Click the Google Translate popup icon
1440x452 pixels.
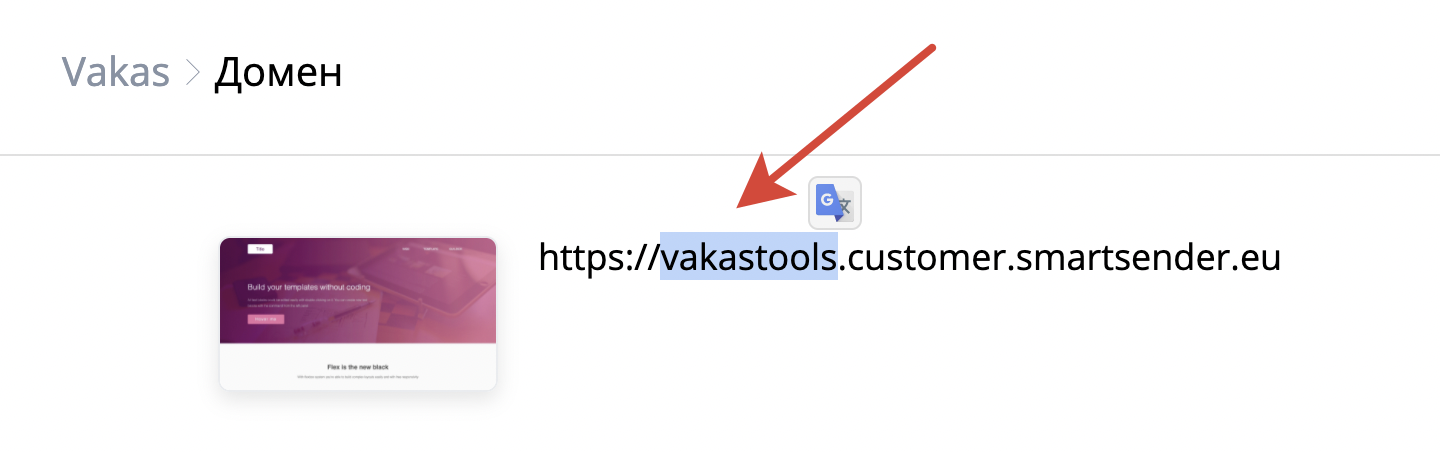coord(835,203)
